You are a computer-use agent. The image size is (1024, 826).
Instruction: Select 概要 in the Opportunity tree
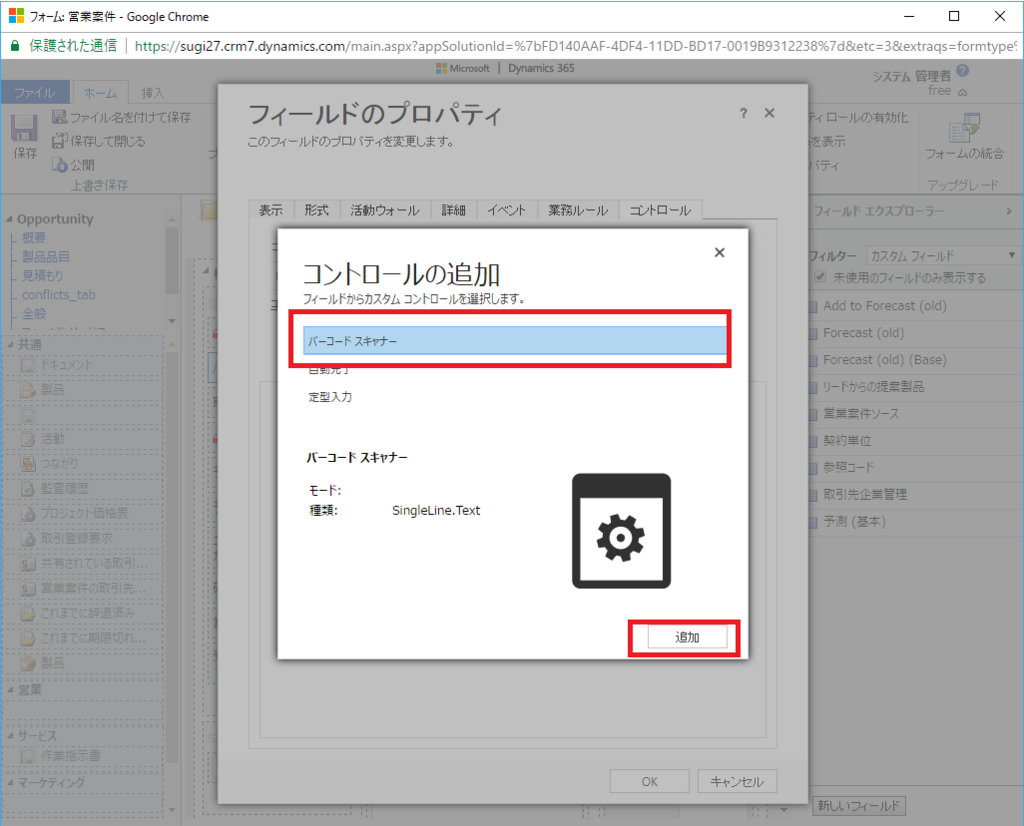(x=34, y=237)
